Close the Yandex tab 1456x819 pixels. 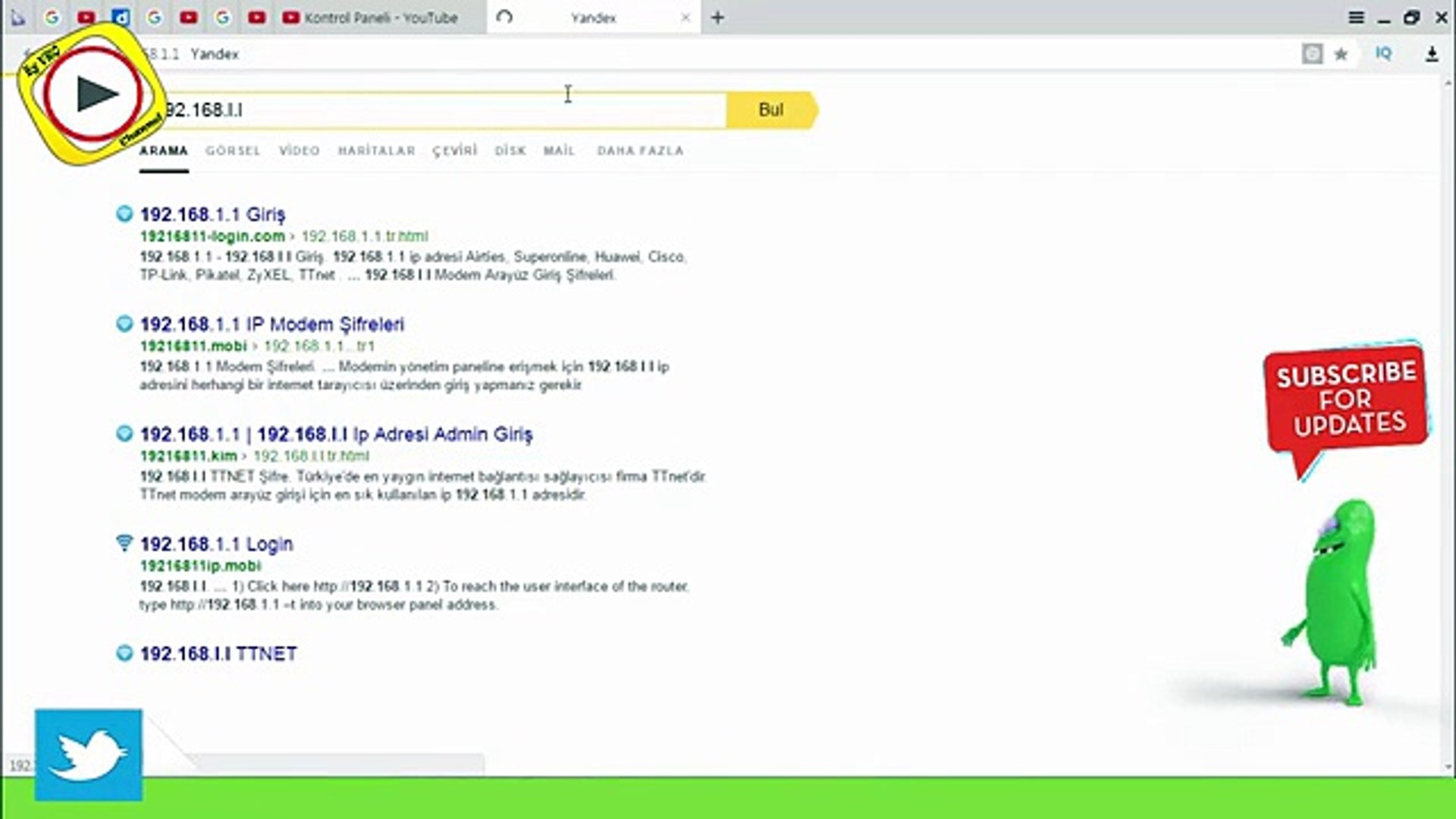686,17
